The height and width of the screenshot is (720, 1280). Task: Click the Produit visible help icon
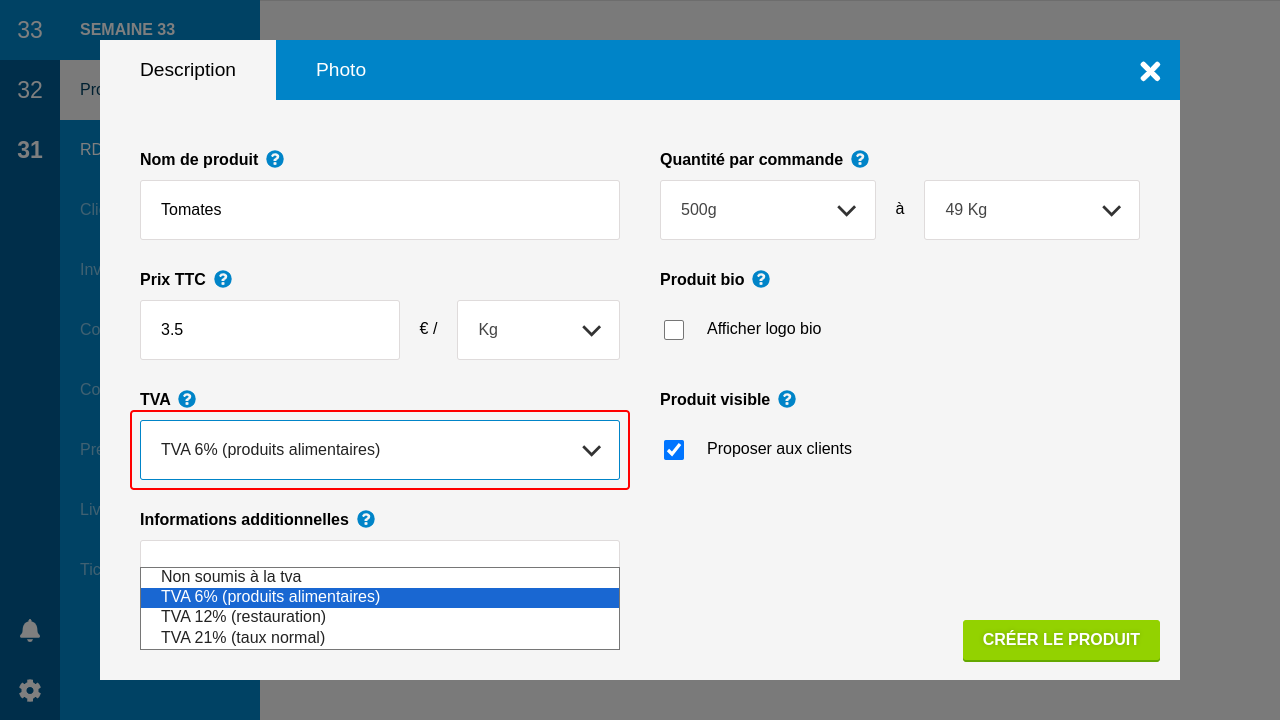pyautogui.click(x=787, y=399)
